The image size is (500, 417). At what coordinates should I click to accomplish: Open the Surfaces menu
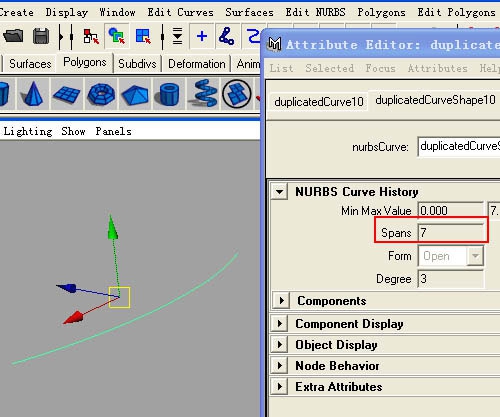click(x=249, y=13)
